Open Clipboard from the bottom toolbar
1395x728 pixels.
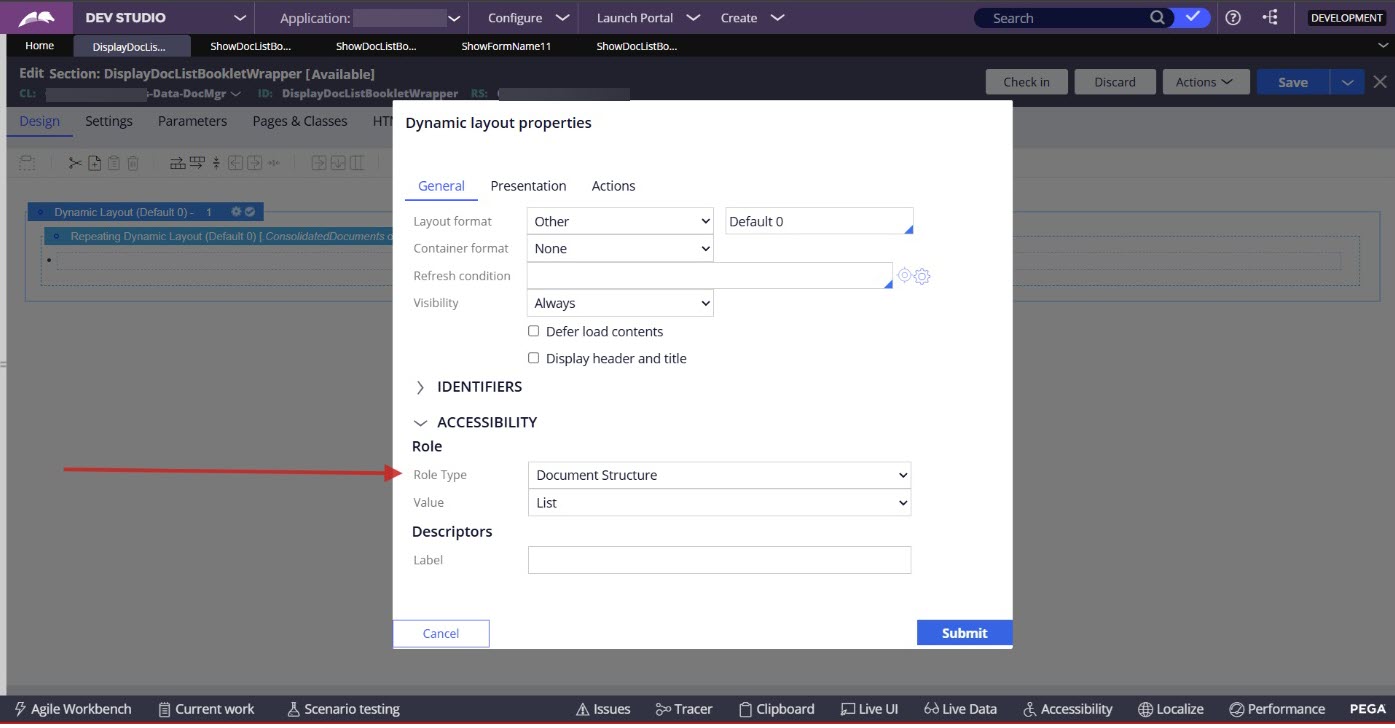coord(776,709)
